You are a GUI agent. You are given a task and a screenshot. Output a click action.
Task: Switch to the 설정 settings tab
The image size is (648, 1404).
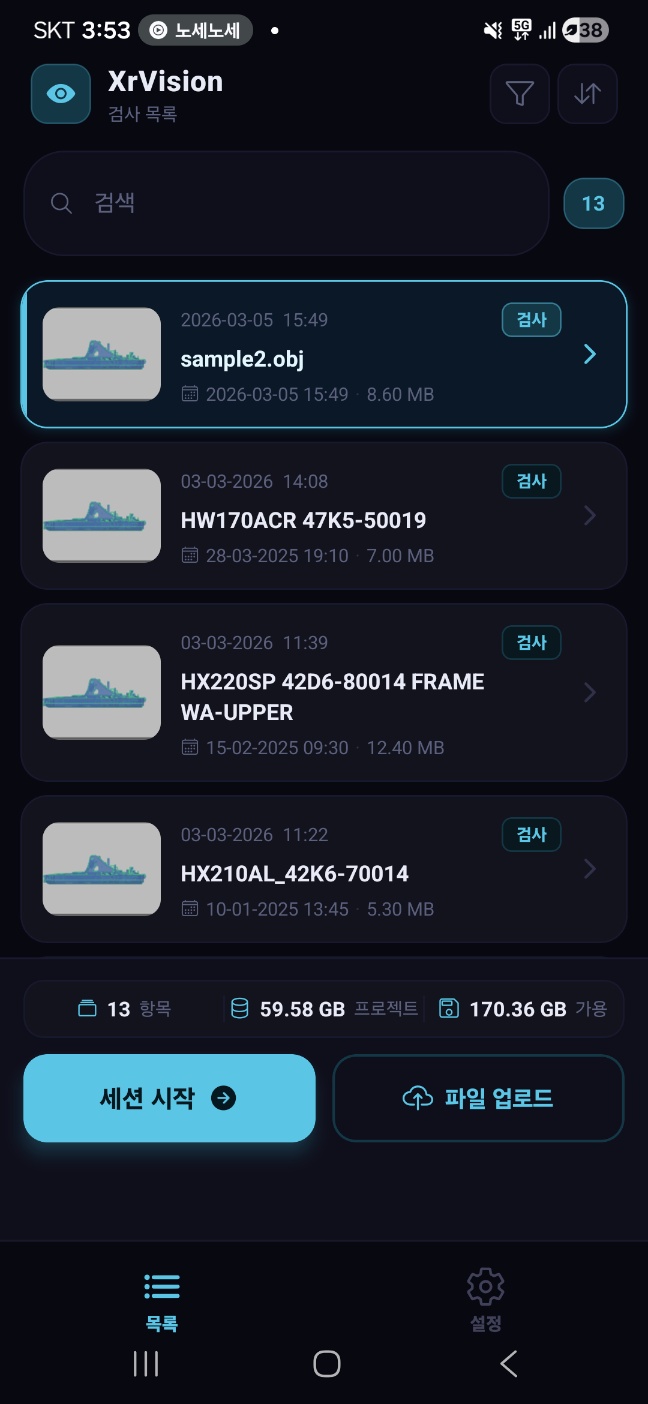coord(485,1301)
